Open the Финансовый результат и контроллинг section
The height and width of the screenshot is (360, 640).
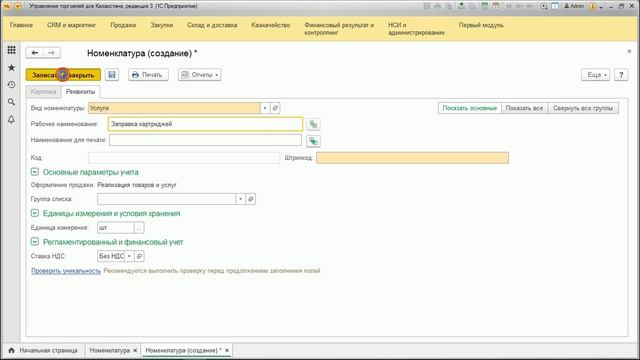click(339, 29)
